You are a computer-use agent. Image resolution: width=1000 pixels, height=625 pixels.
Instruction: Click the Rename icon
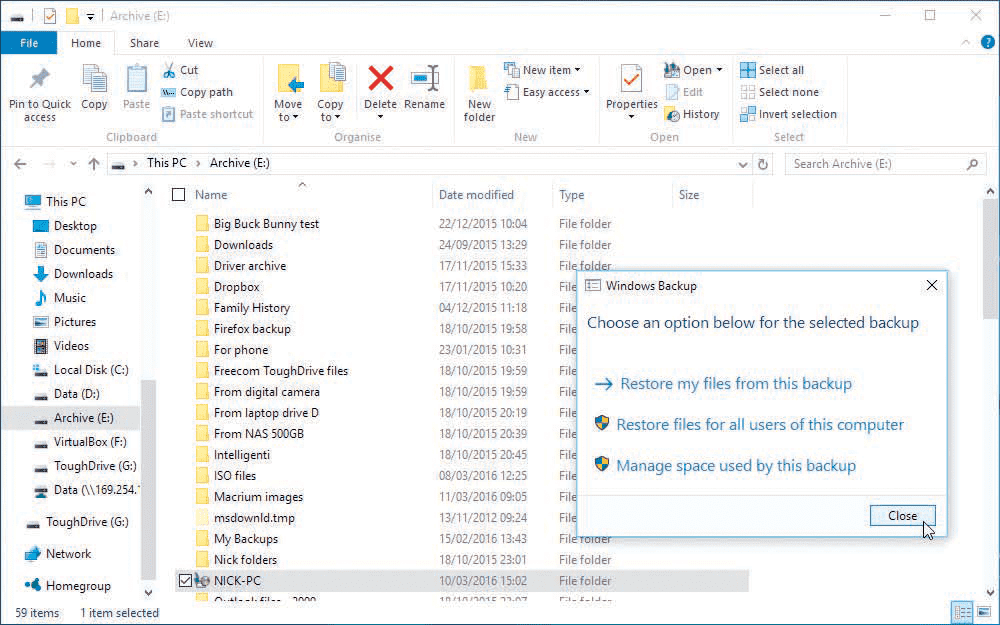coord(425,79)
